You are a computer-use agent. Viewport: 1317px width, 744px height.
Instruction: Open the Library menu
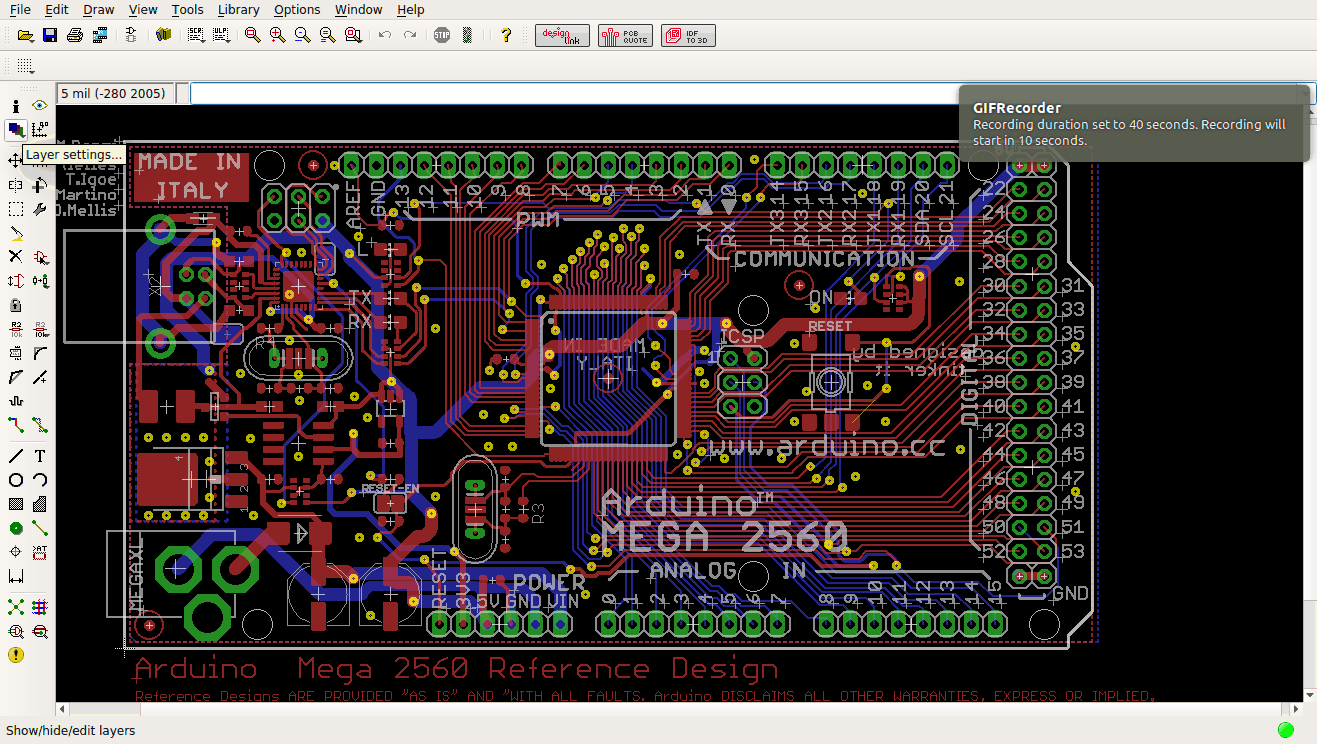click(238, 10)
